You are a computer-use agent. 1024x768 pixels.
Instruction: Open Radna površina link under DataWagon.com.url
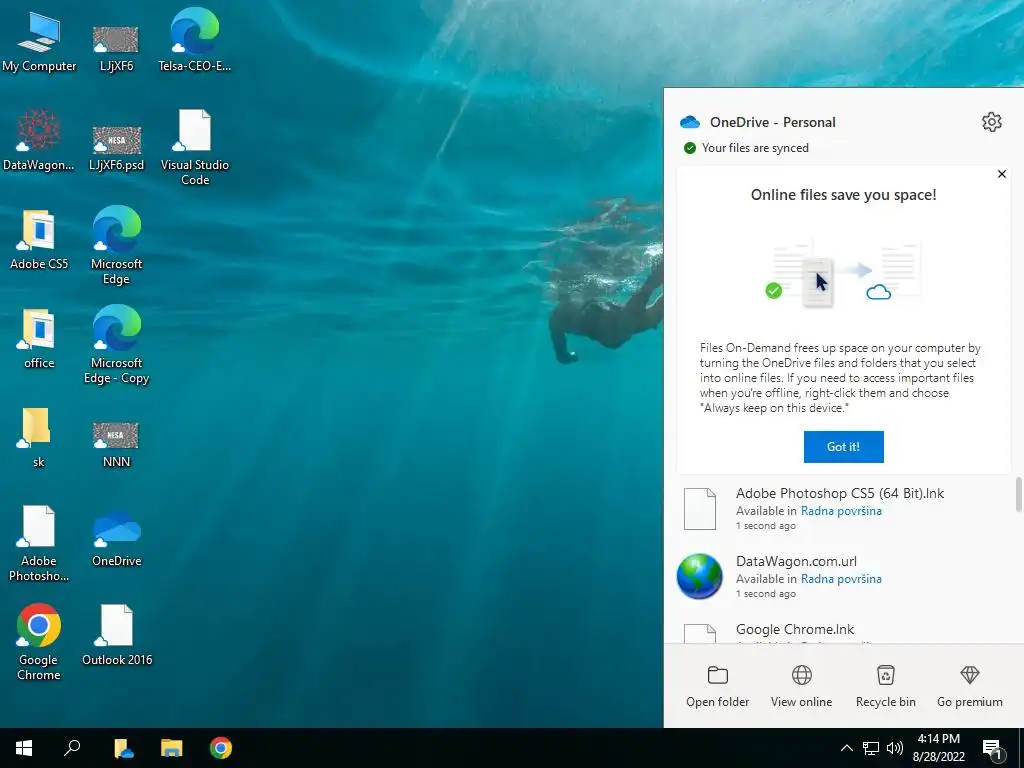[x=841, y=579]
